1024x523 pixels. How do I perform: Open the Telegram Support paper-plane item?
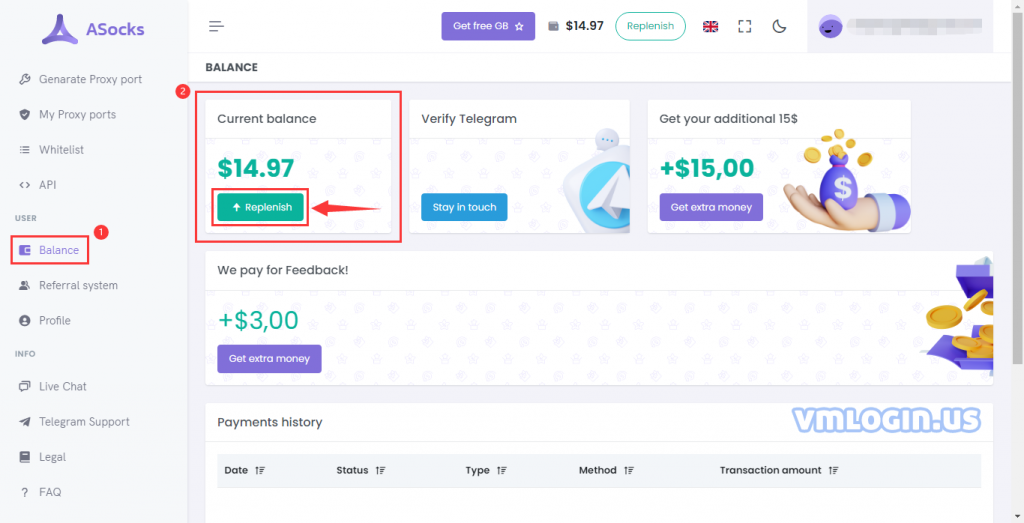[x=84, y=422]
